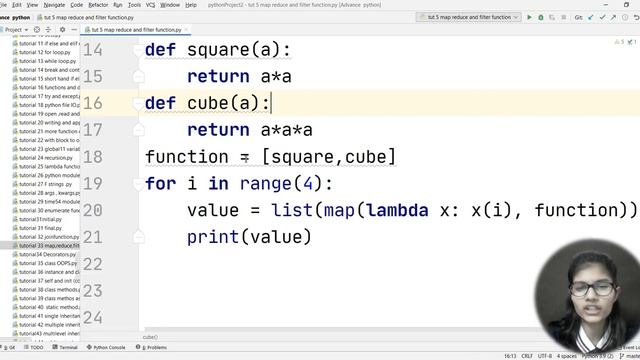
Task: Hide the Project panel with minus icon
Action: tap(74, 30)
